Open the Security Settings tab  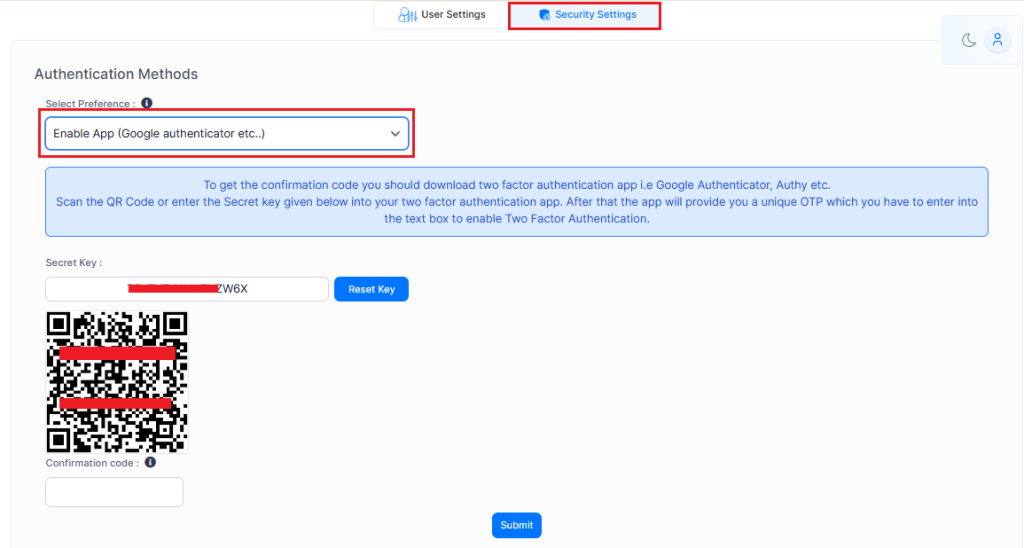tap(584, 15)
